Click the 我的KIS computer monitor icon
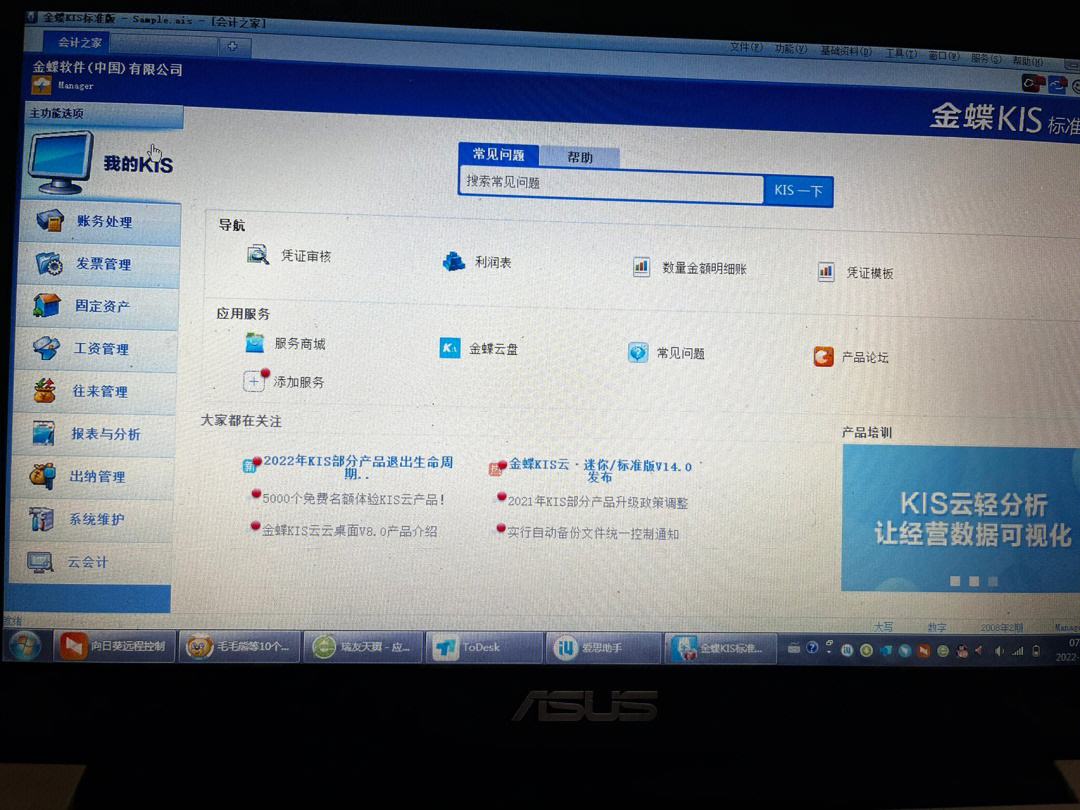Image resolution: width=1080 pixels, height=810 pixels. [60, 163]
